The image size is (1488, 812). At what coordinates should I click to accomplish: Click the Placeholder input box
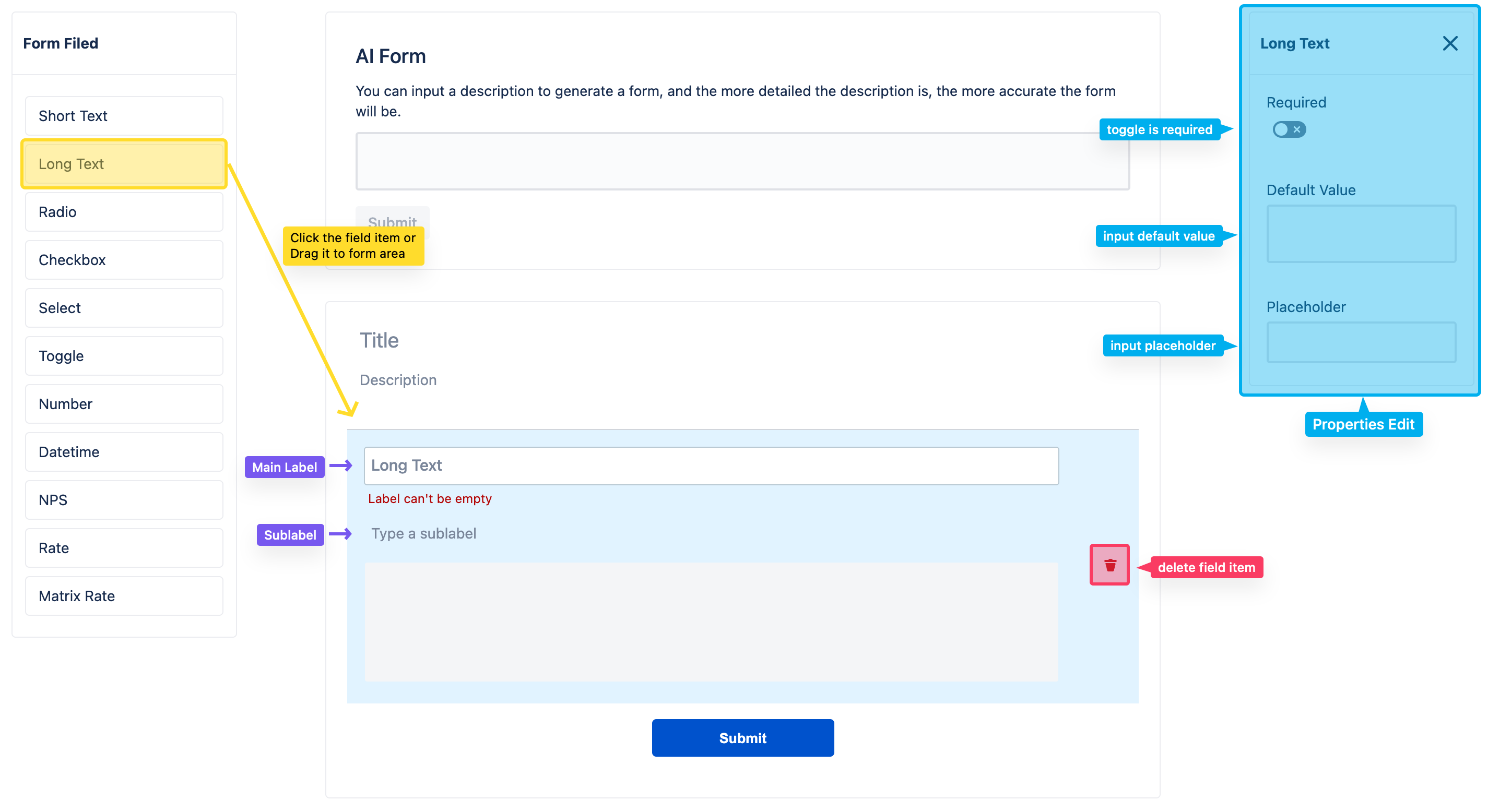click(x=1360, y=342)
